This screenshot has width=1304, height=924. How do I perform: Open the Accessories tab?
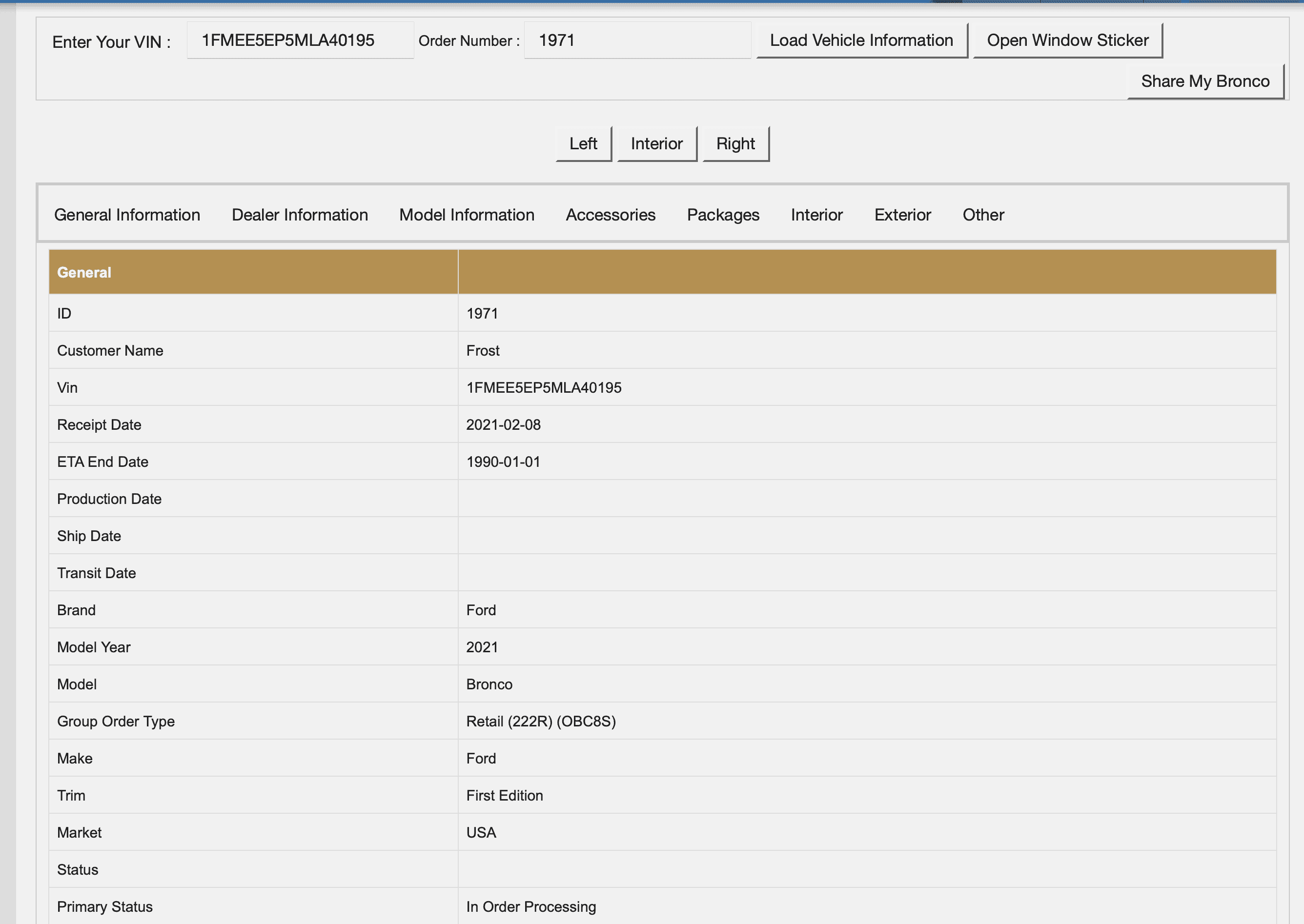[x=610, y=215]
